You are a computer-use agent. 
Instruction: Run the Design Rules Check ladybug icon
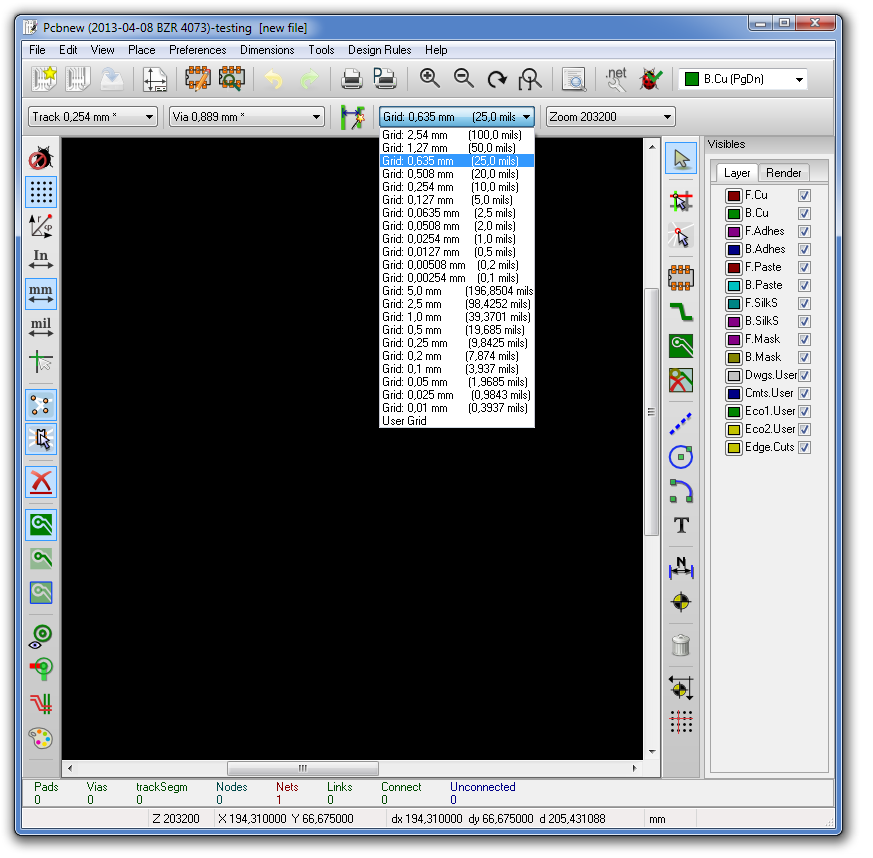652,78
